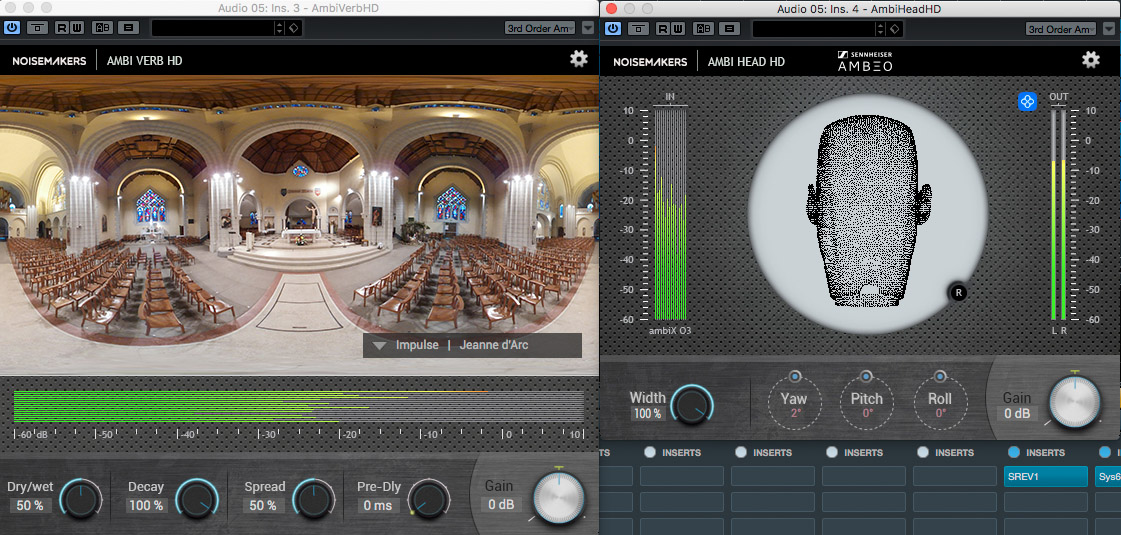Screen dimensions: 1121x535
Task: Open preset management diamond icon in AmbiVerbHD
Action: pyautogui.click(x=294, y=28)
